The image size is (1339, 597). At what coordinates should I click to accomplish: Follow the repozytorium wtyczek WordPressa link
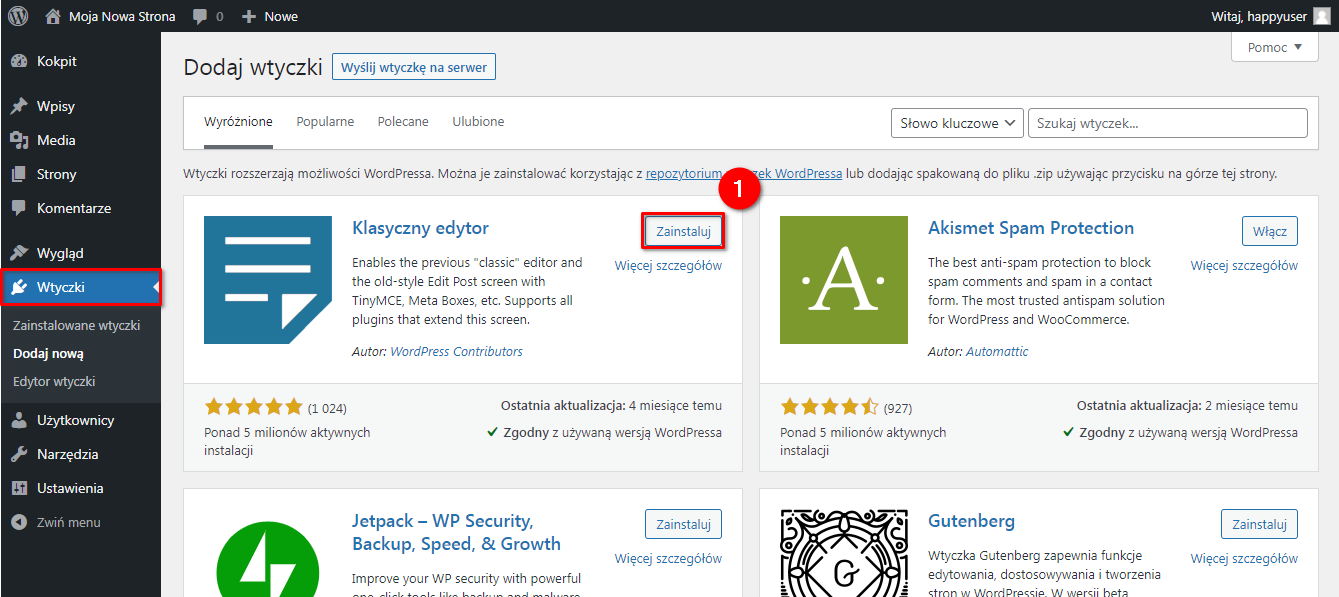[x=744, y=173]
